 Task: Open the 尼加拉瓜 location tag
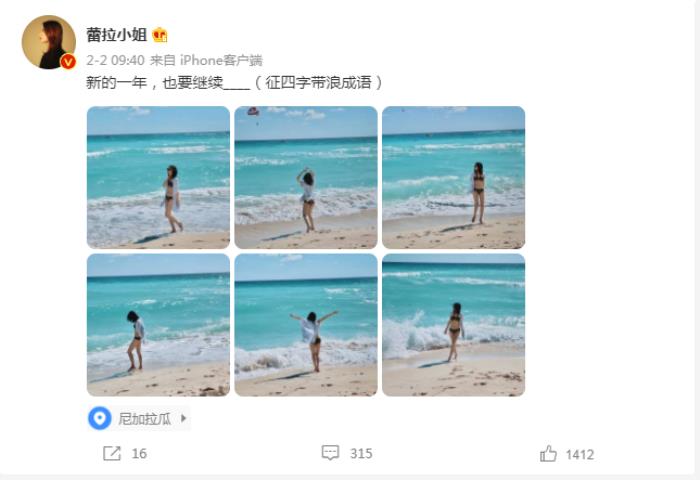click(139, 418)
